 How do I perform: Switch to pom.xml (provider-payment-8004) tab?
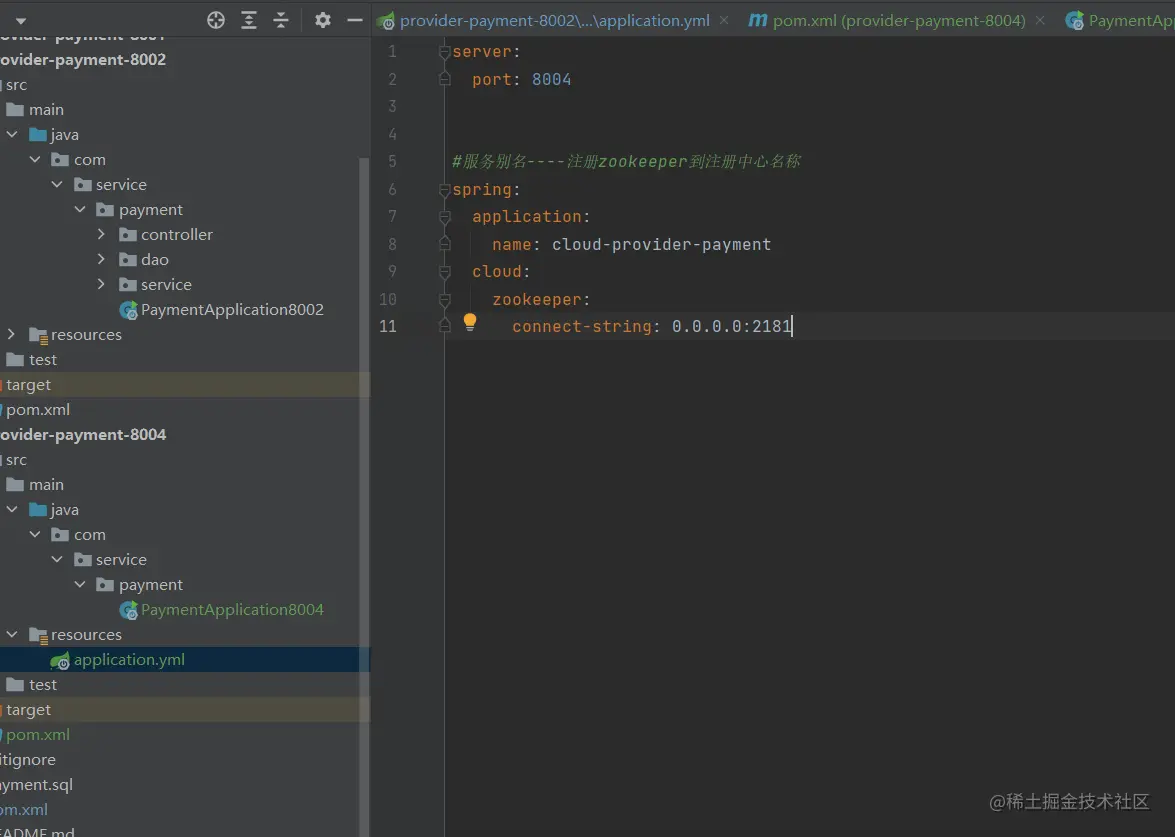[898, 20]
